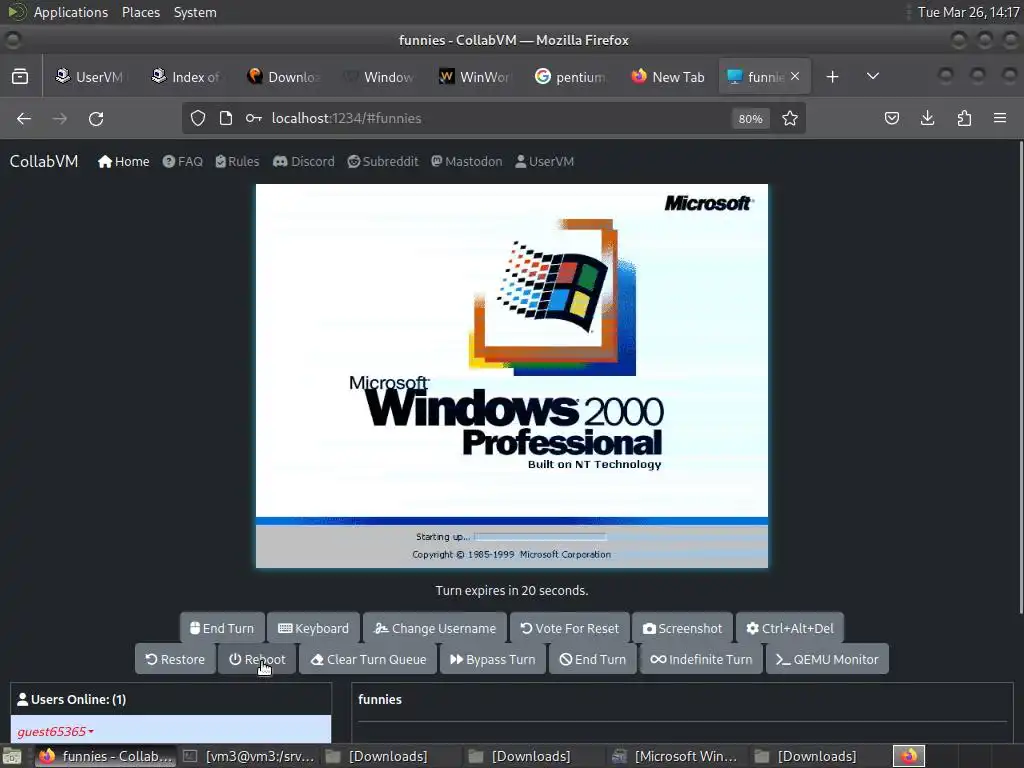Screen dimensions: 1024x768
Task: Bookmark this page with the star
Action: point(790,118)
